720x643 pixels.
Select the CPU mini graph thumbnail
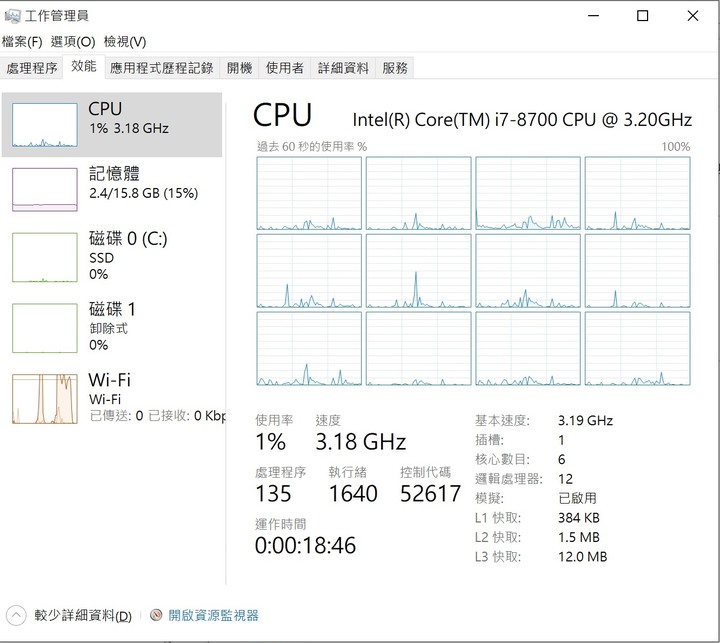(x=44, y=125)
